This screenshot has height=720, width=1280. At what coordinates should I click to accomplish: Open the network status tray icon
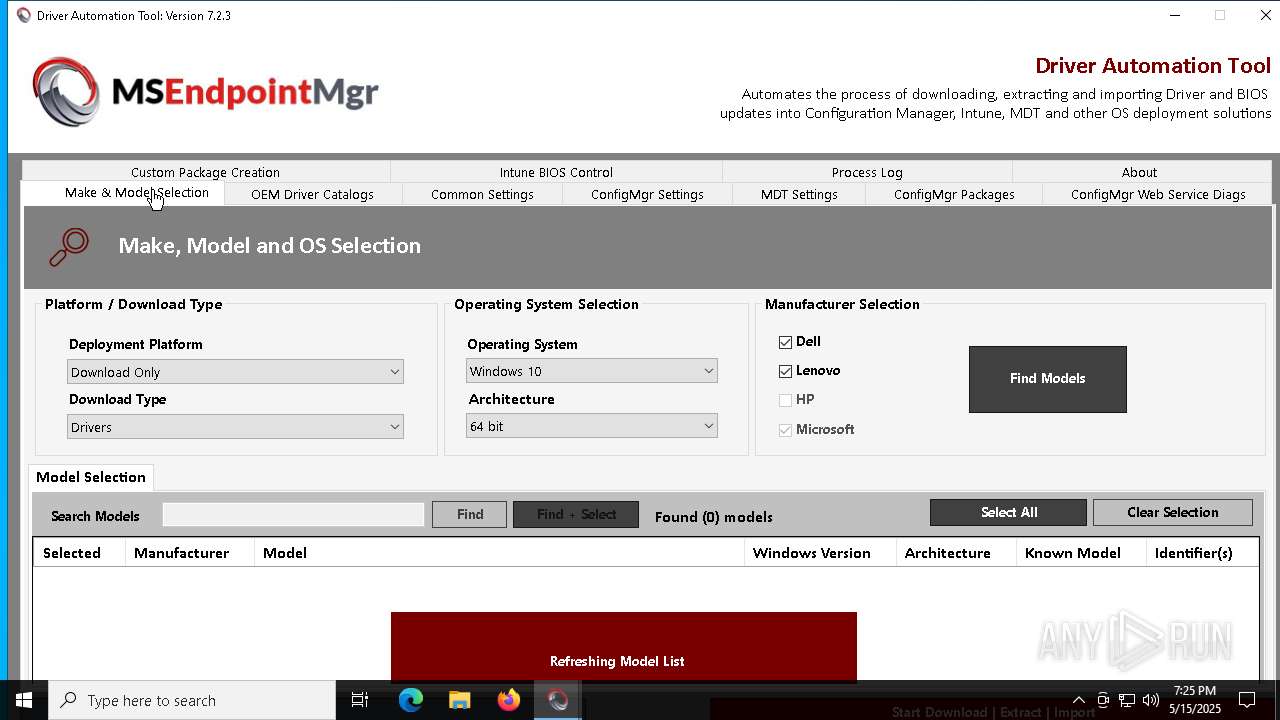pyautogui.click(x=1127, y=700)
